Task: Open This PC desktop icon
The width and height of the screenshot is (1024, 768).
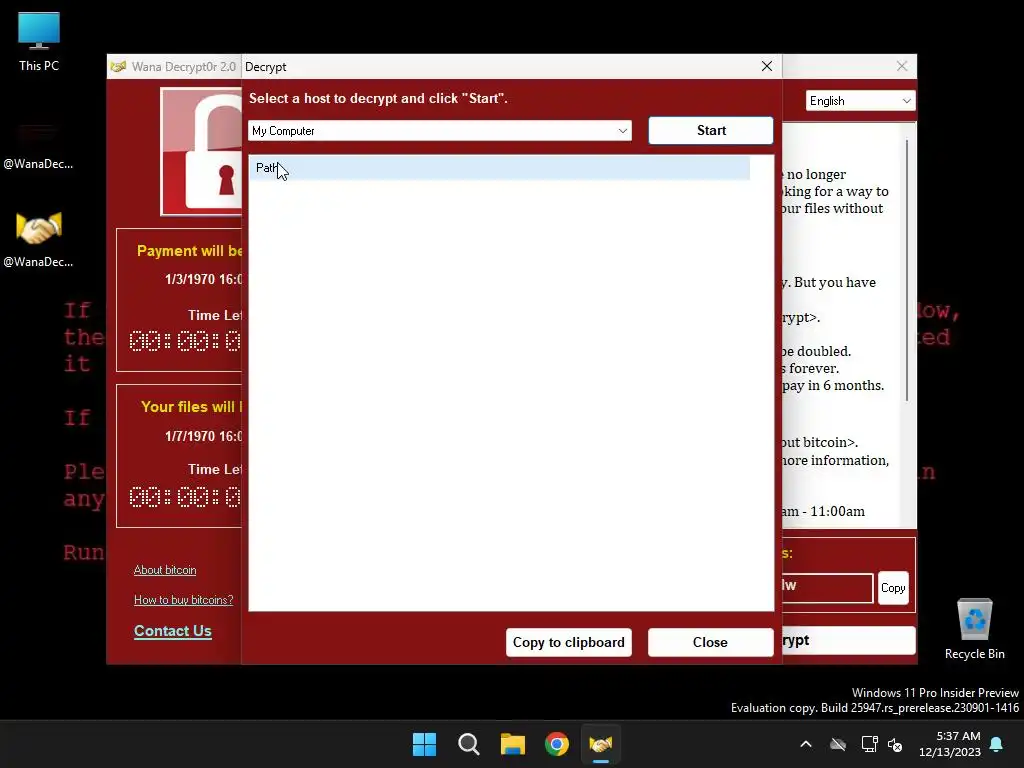Action: point(39,42)
